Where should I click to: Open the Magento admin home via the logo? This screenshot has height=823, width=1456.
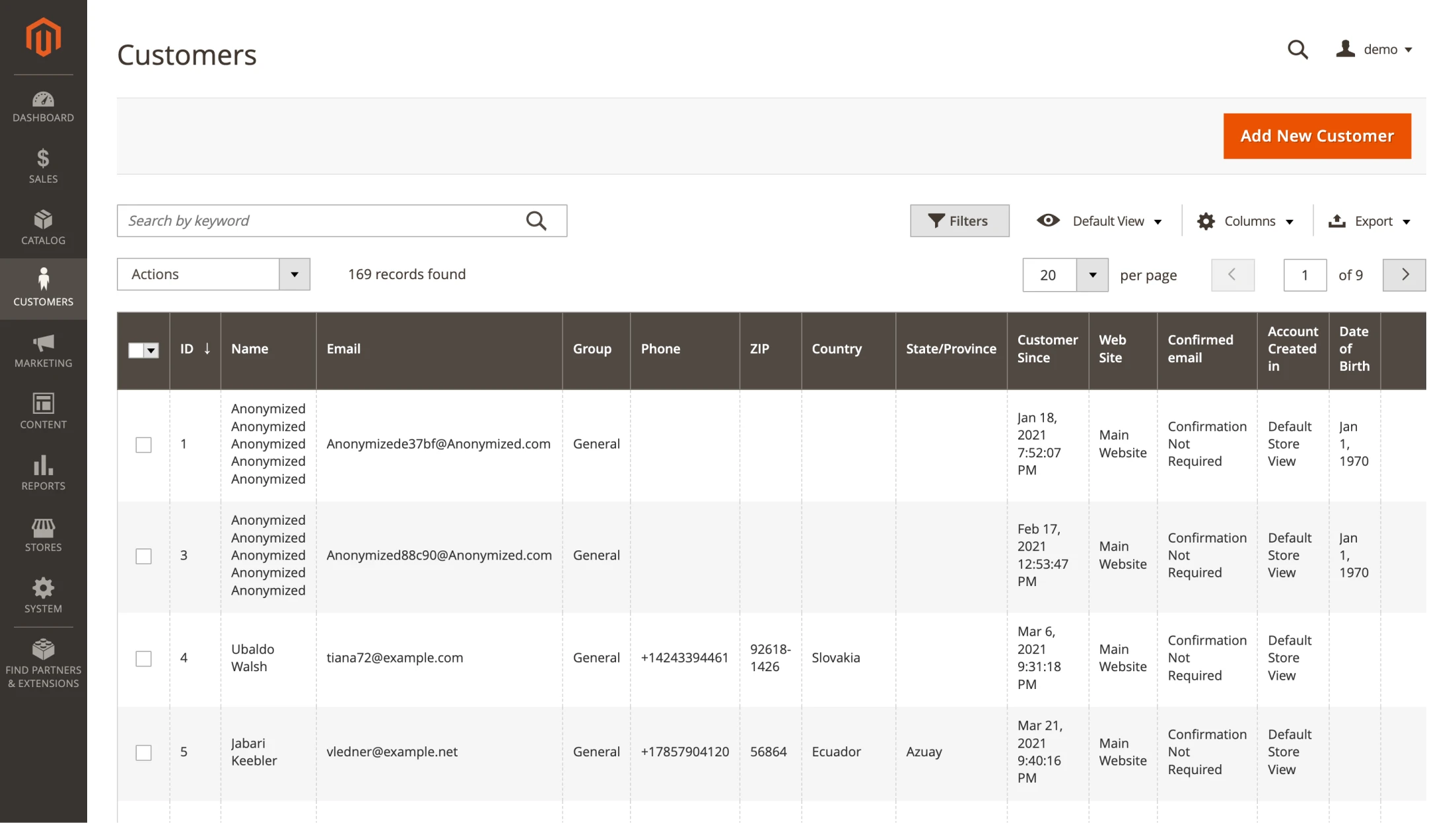[x=42, y=38]
